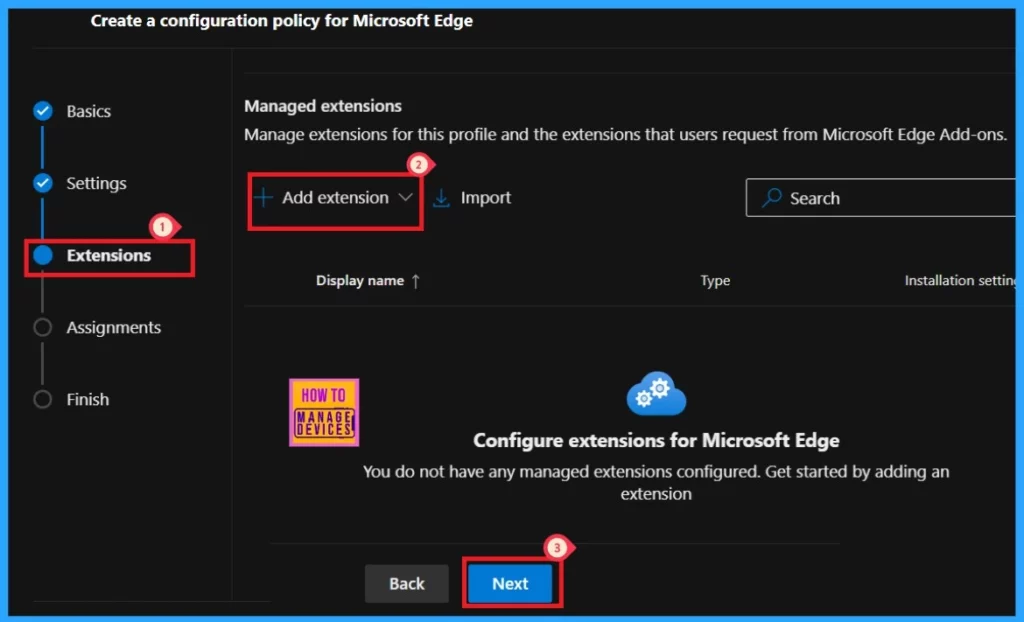Click the plus icon for Add extension

[x=263, y=197]
